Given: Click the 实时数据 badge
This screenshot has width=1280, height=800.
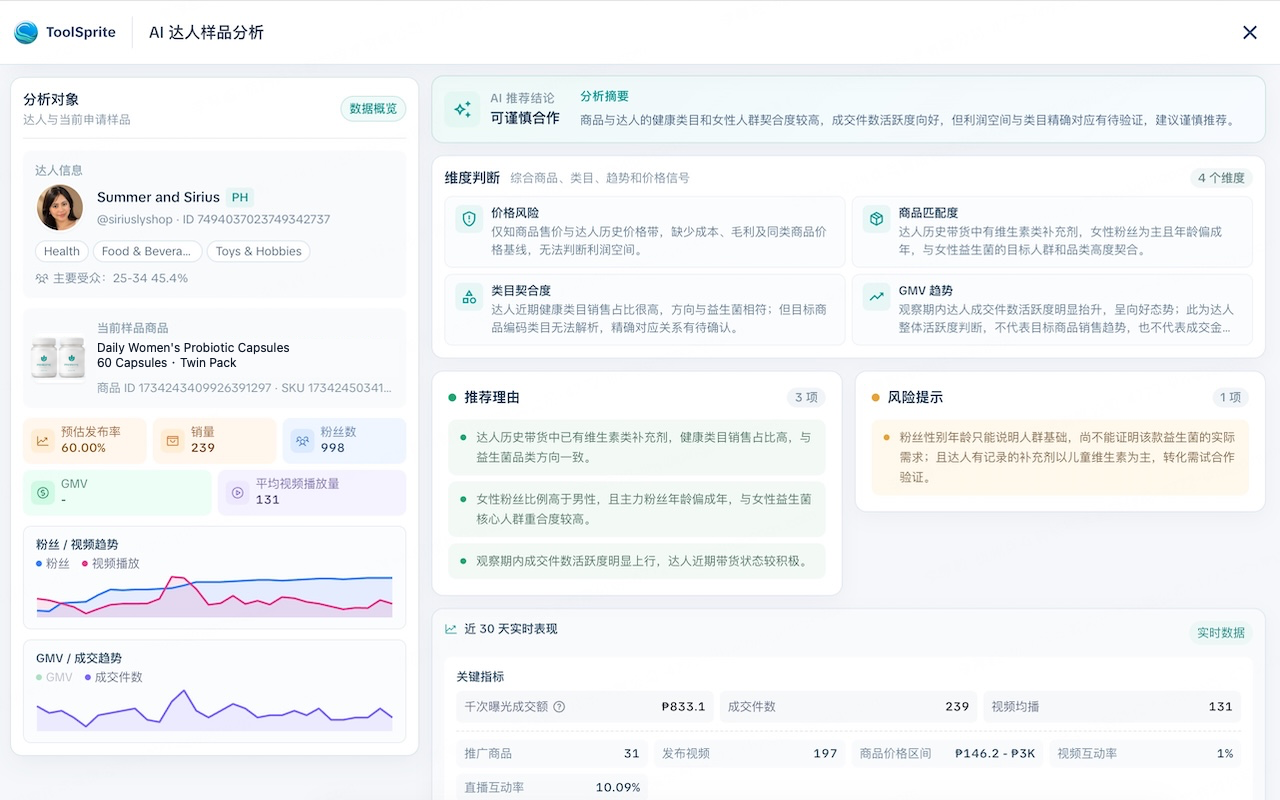Looking at the screenshot, I should pyautogui.click(x=1220, y=633).
